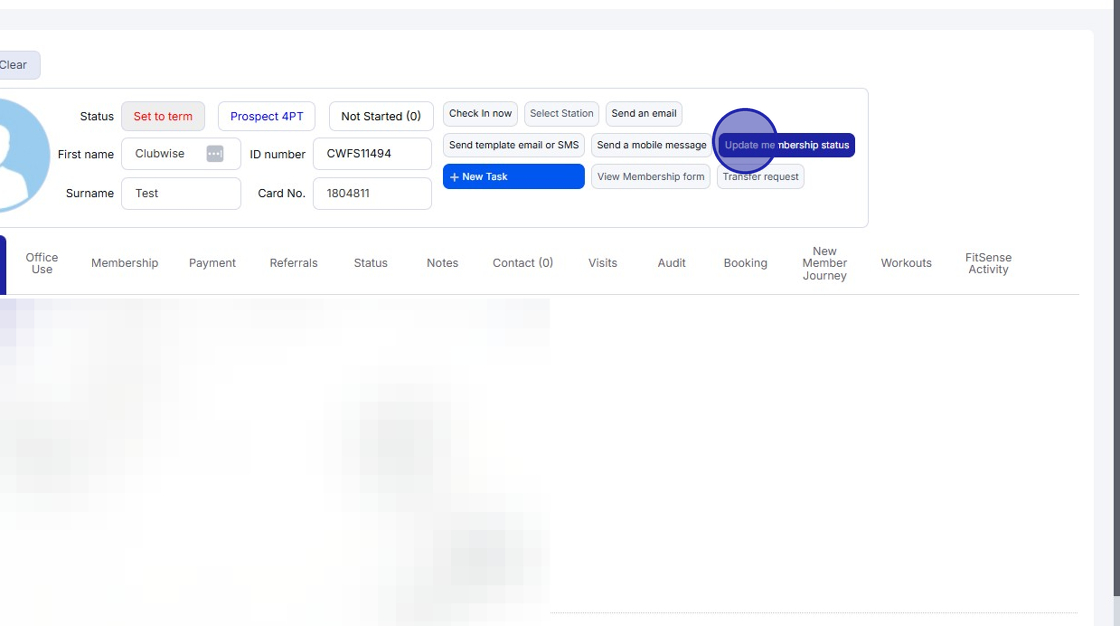
Task: Open the Prospect 4PT status
Action: (x=266, y=116)
